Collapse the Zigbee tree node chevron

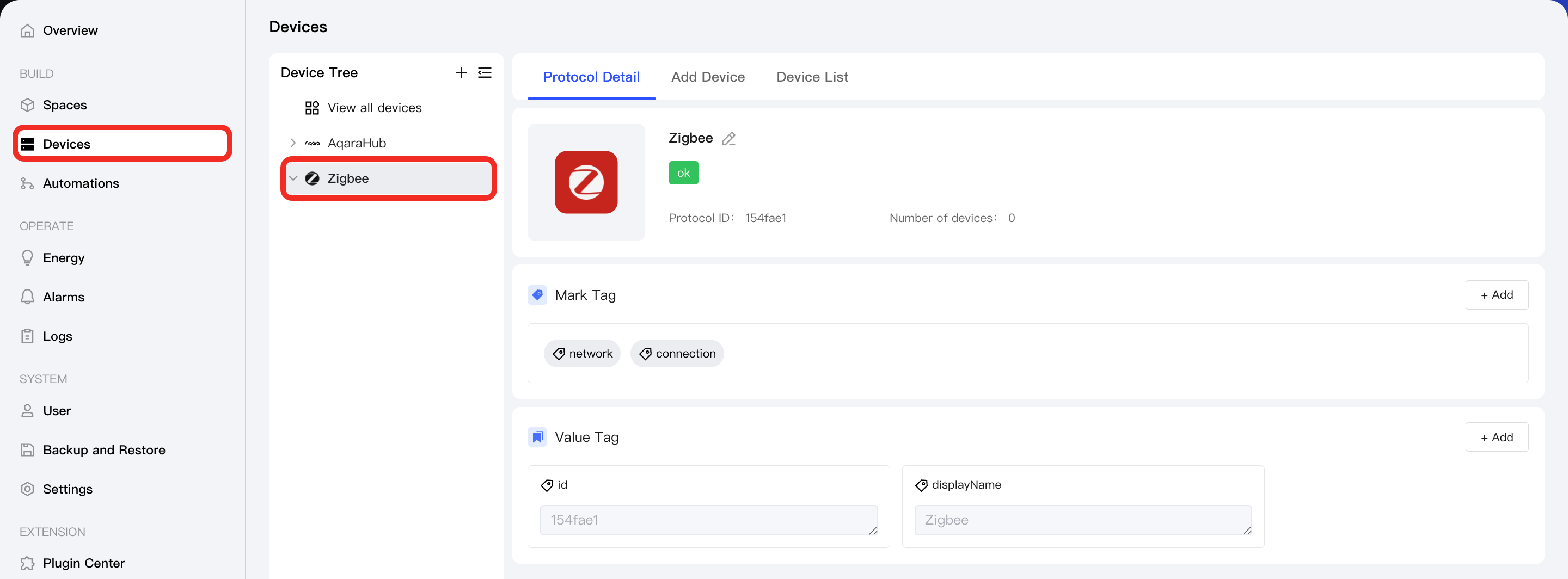pyautogui.click(x=293, y=178)
